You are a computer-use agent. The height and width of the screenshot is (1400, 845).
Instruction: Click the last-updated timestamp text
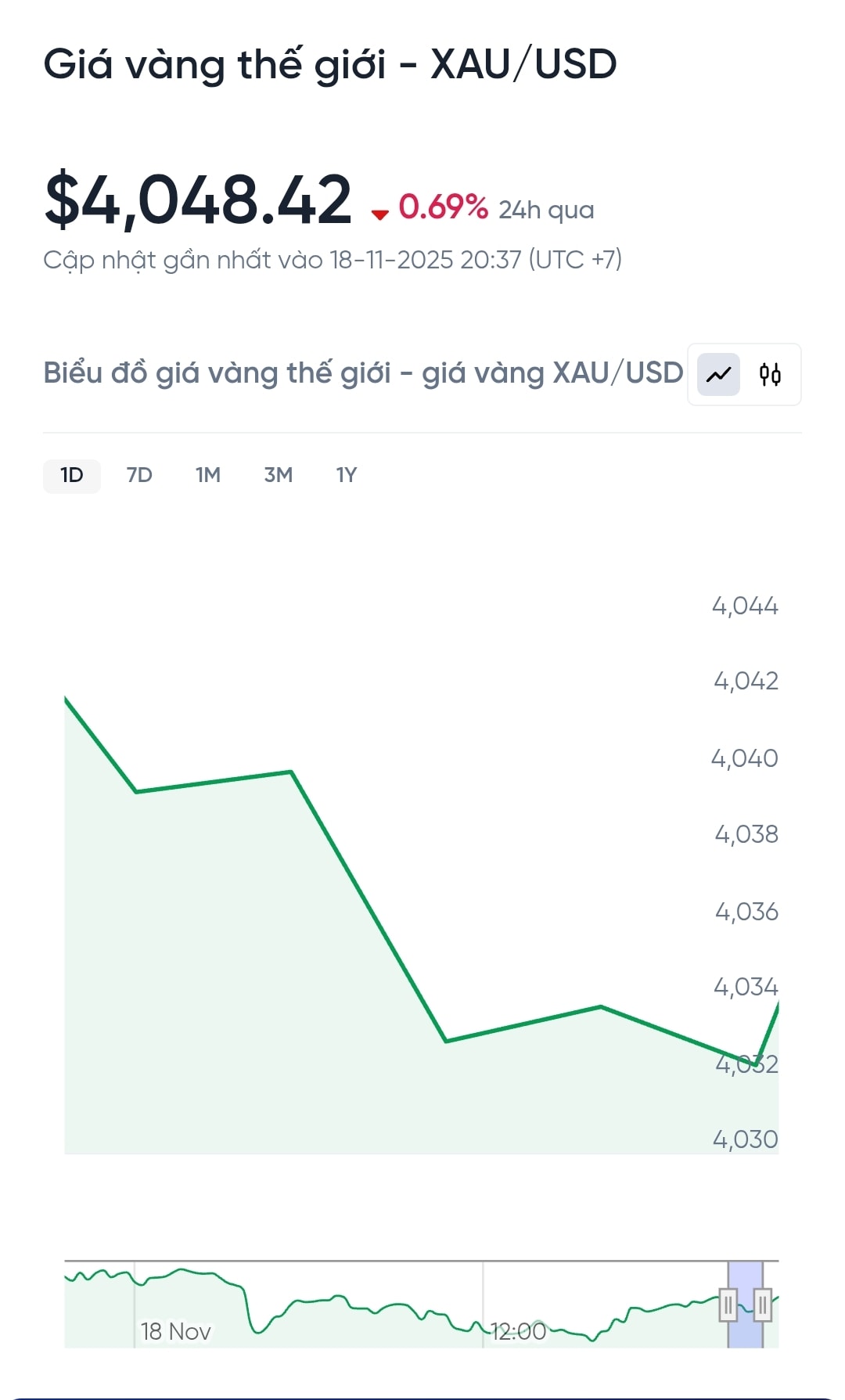pyautogui.click(x=332, y=260)
